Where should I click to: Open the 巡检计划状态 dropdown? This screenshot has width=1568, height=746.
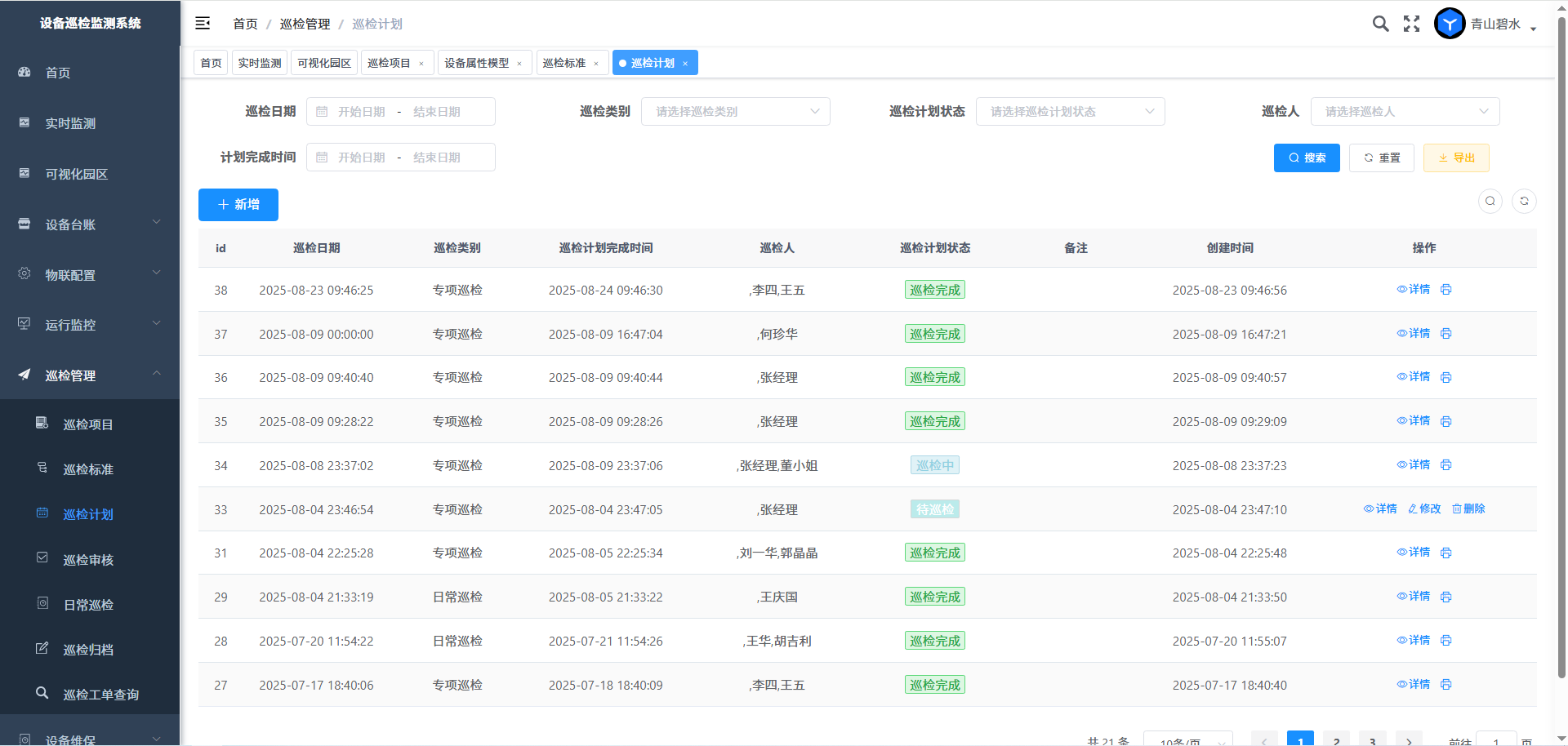pyautogui.click(x=1070, y=112)
